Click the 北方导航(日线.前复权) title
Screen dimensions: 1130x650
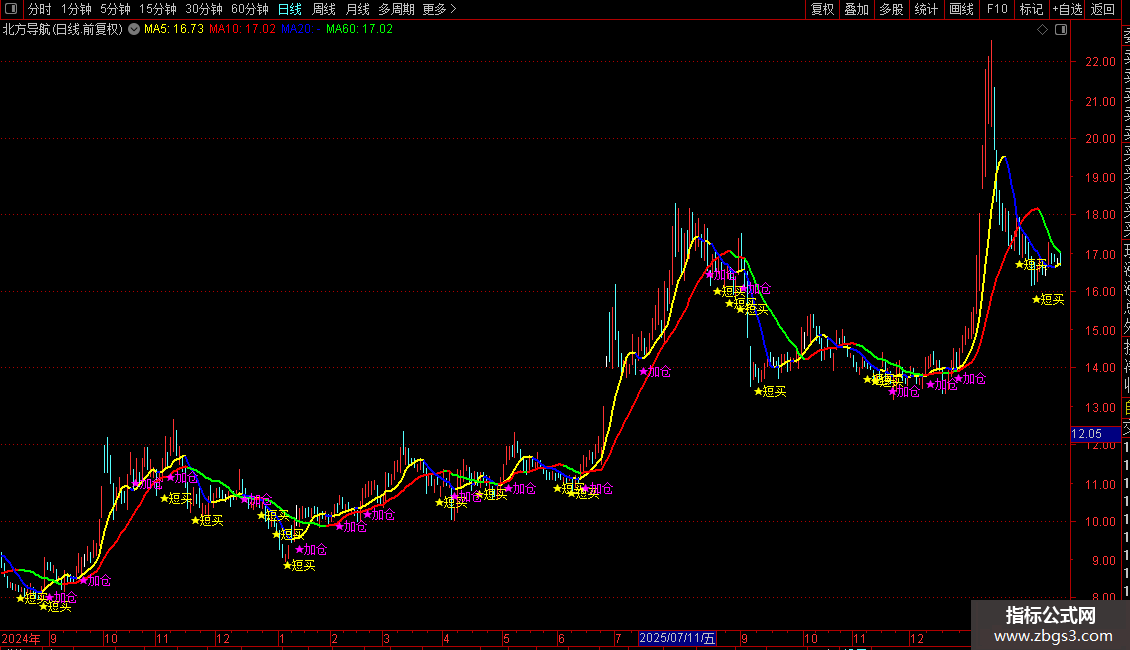click(x=63, y=30)
